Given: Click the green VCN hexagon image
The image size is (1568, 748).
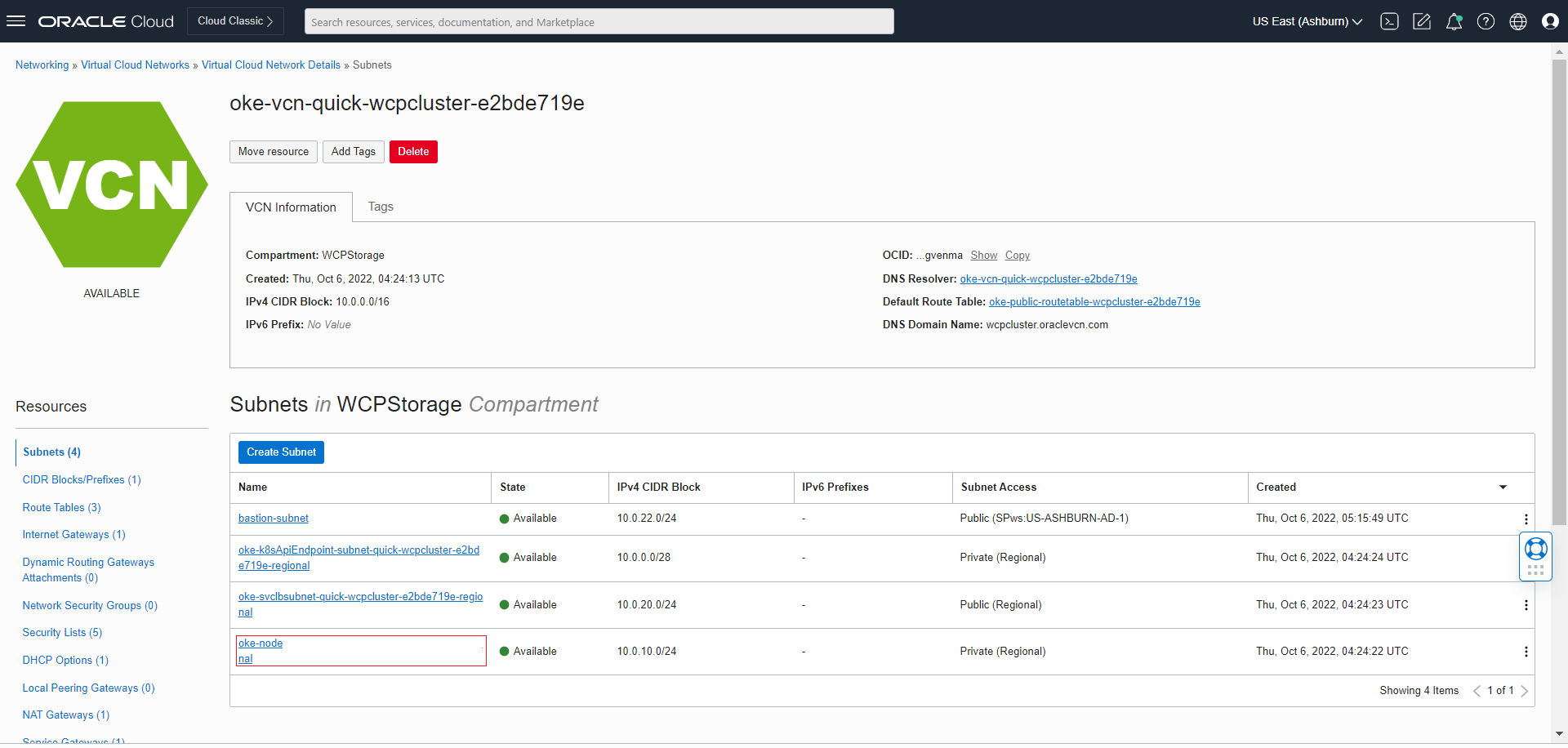Looking at the screenshot, I should tap(112, 185).
